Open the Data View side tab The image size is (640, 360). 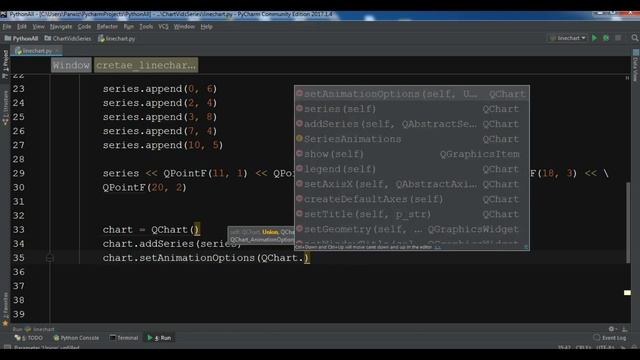(x=636, y=65)
